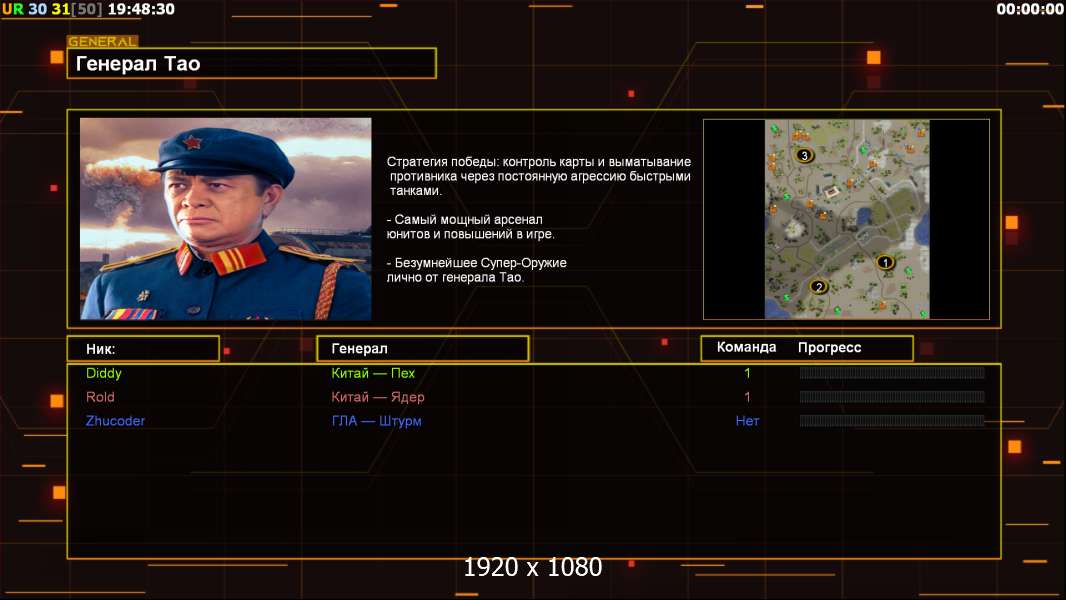Click faction 'Китай — Ядер'
This screenshot has height=600, width=1066.
tap(377, 397)
